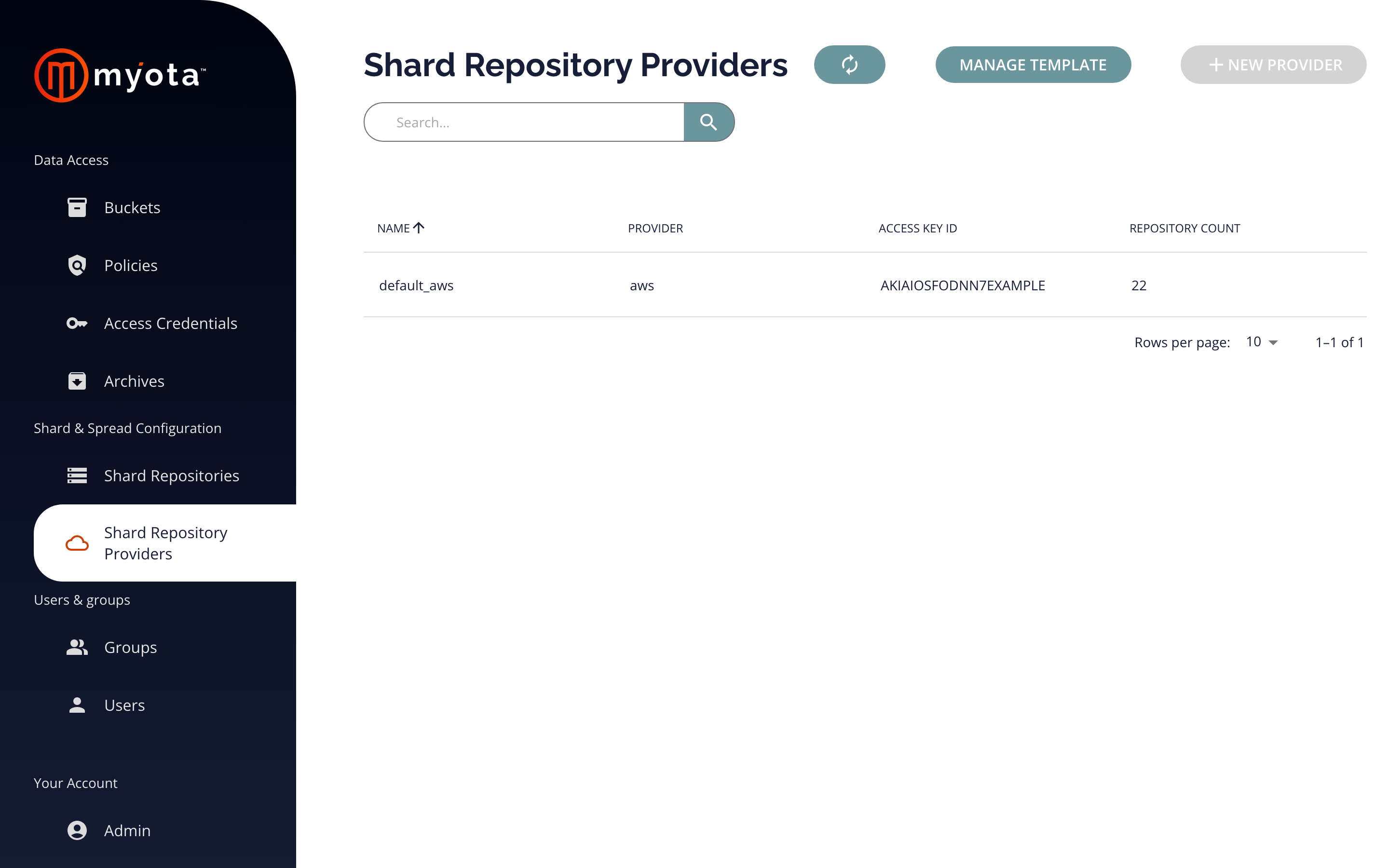The image size is (1389, 868).
Task: Click the Policies shield icon
Action: coord(77,265)
